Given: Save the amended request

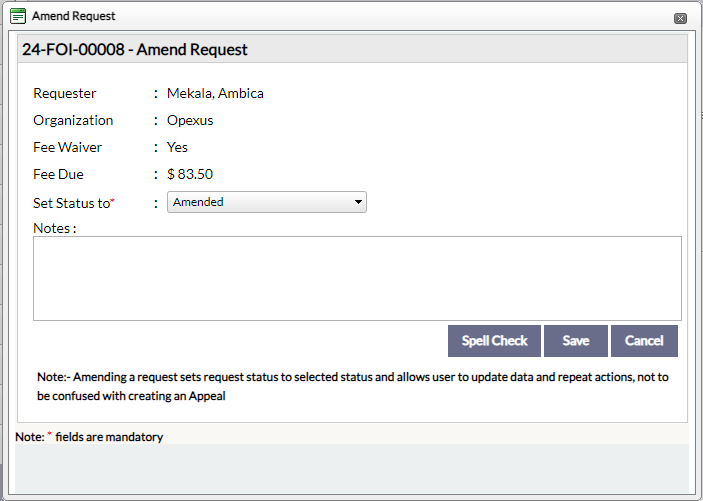Looking at the screenshot, I should click(x=576, y=341).
